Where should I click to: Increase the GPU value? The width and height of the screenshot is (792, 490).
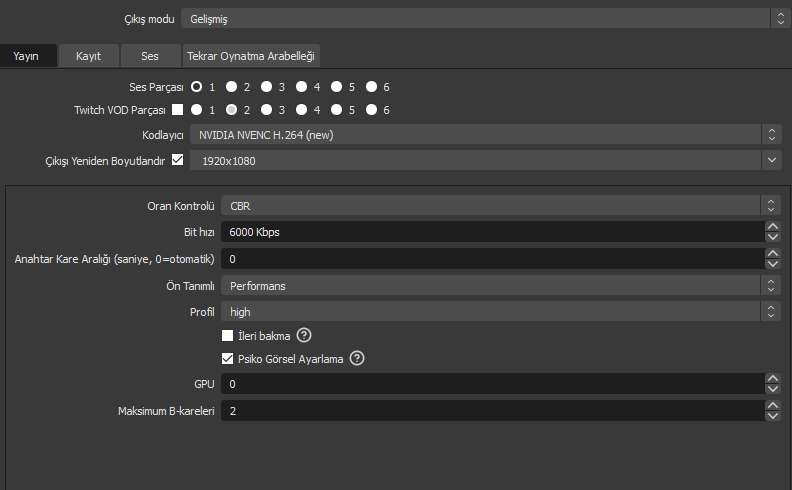coord(773,378)
